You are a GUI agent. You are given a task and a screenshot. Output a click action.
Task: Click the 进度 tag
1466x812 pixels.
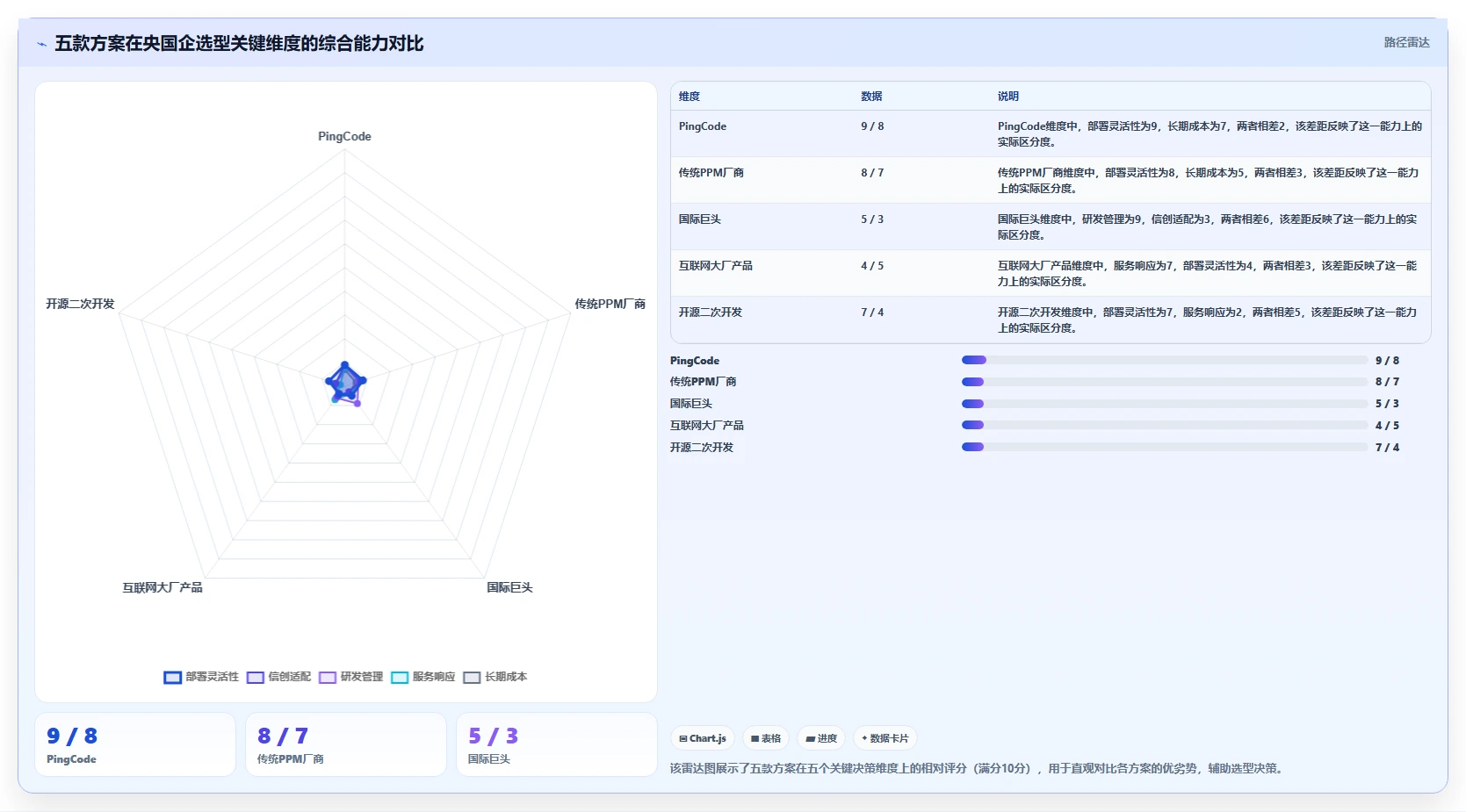coord(821,738)
